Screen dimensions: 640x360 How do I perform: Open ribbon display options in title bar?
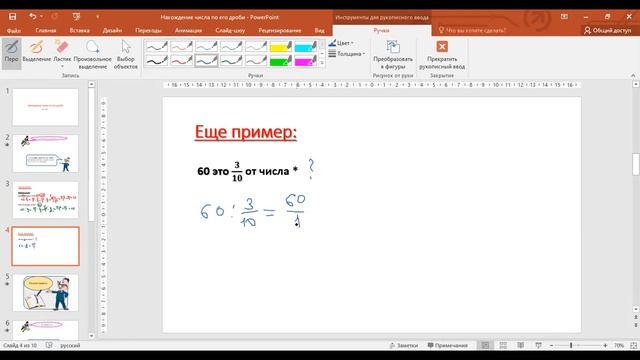[x=564, y=17]
